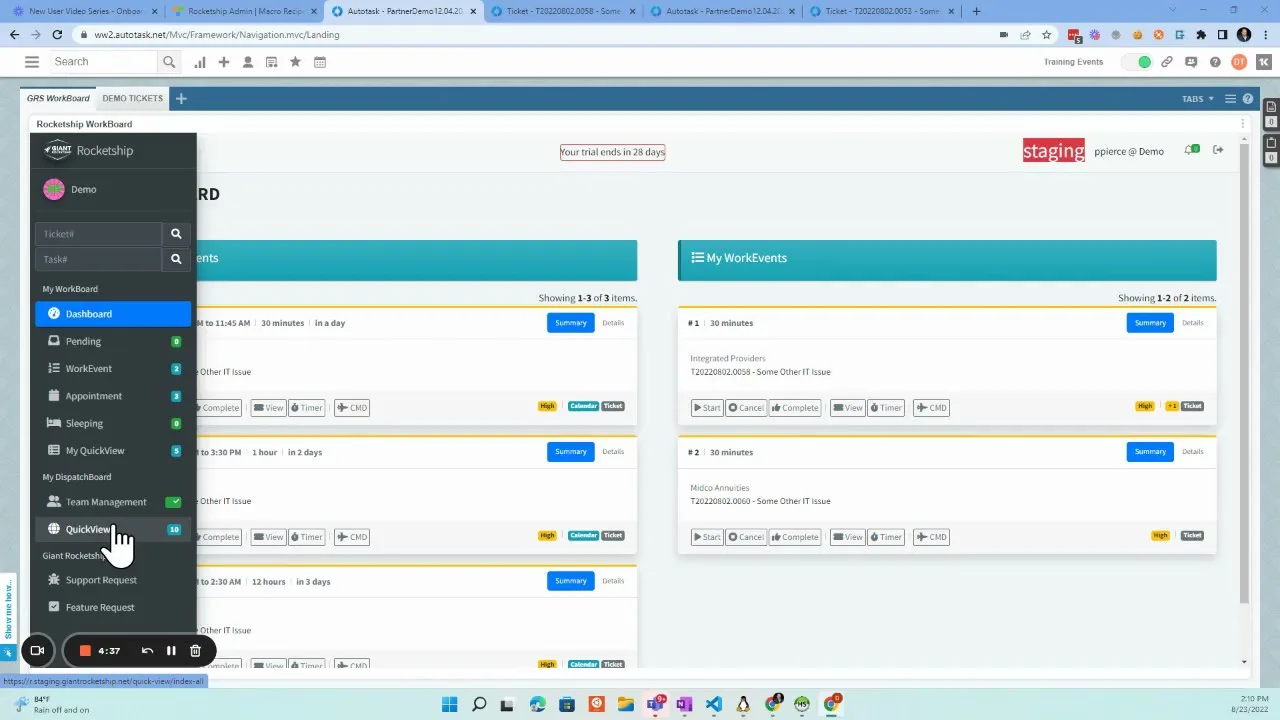Toggle the notification bell switch next to ppierce
The width and height of the screenshot is (1280, 720).
[1190, 149]
